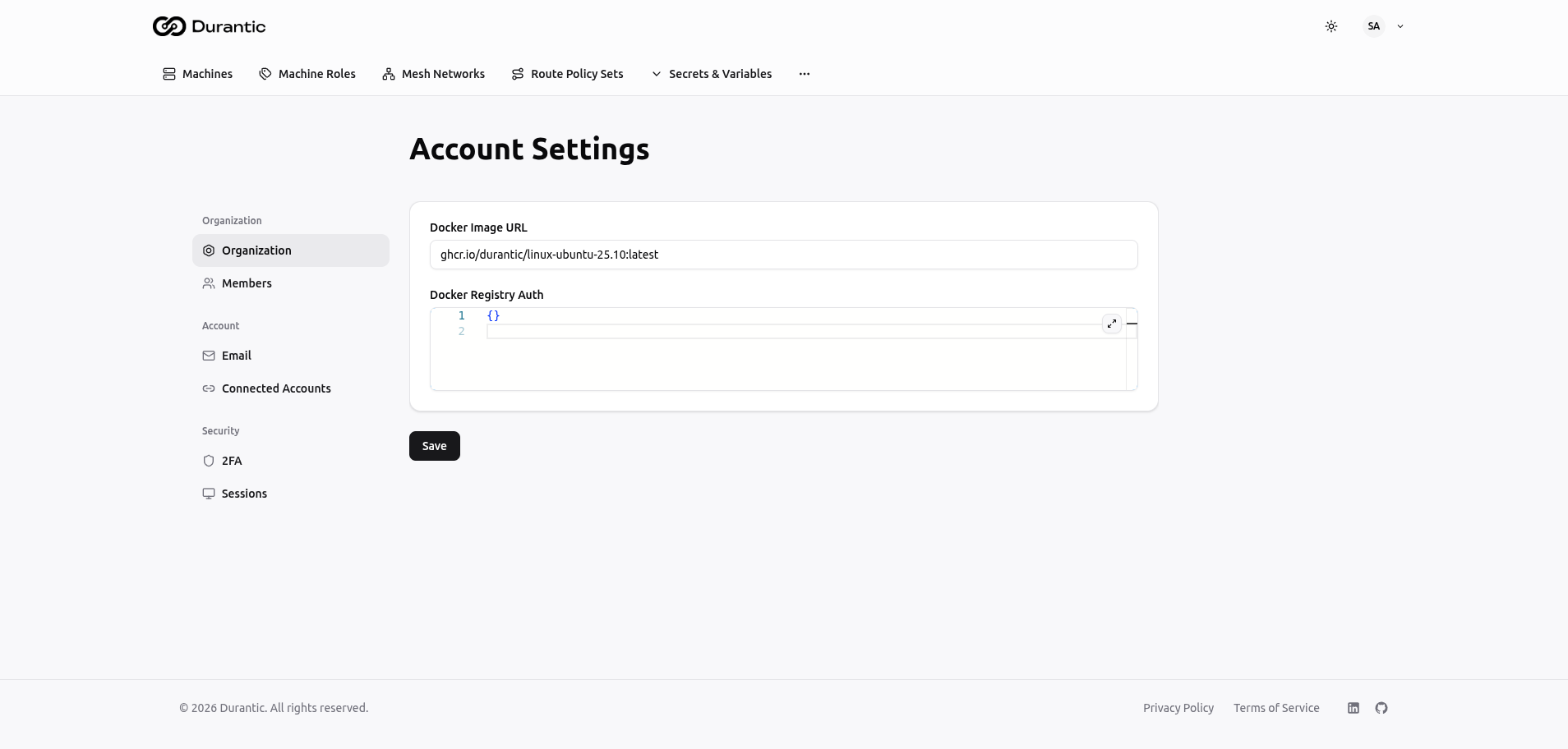Select Members in the sidebar
Viewport: 1568px width, 749px height.
pyautogui.click(x=247, y=283)
